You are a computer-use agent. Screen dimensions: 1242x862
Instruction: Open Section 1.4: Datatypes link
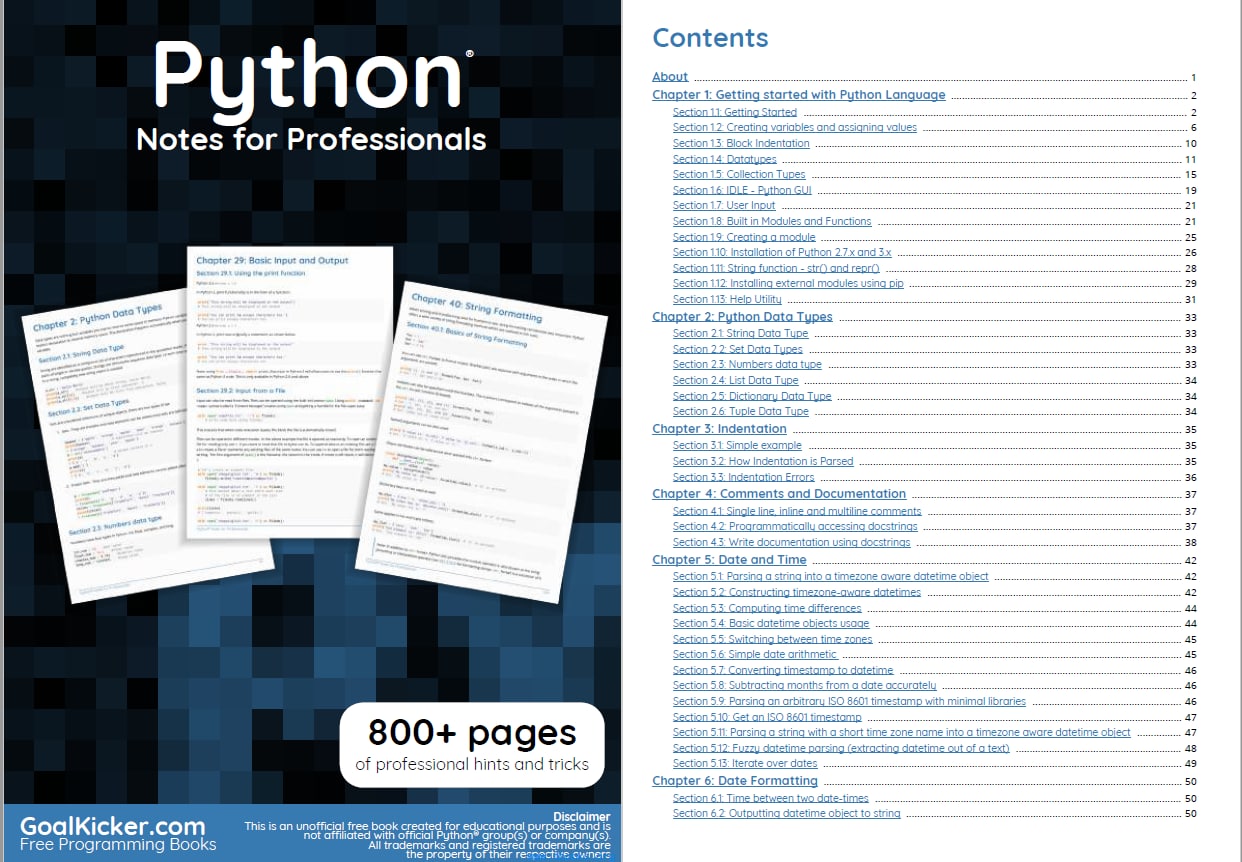click(725, 159)
